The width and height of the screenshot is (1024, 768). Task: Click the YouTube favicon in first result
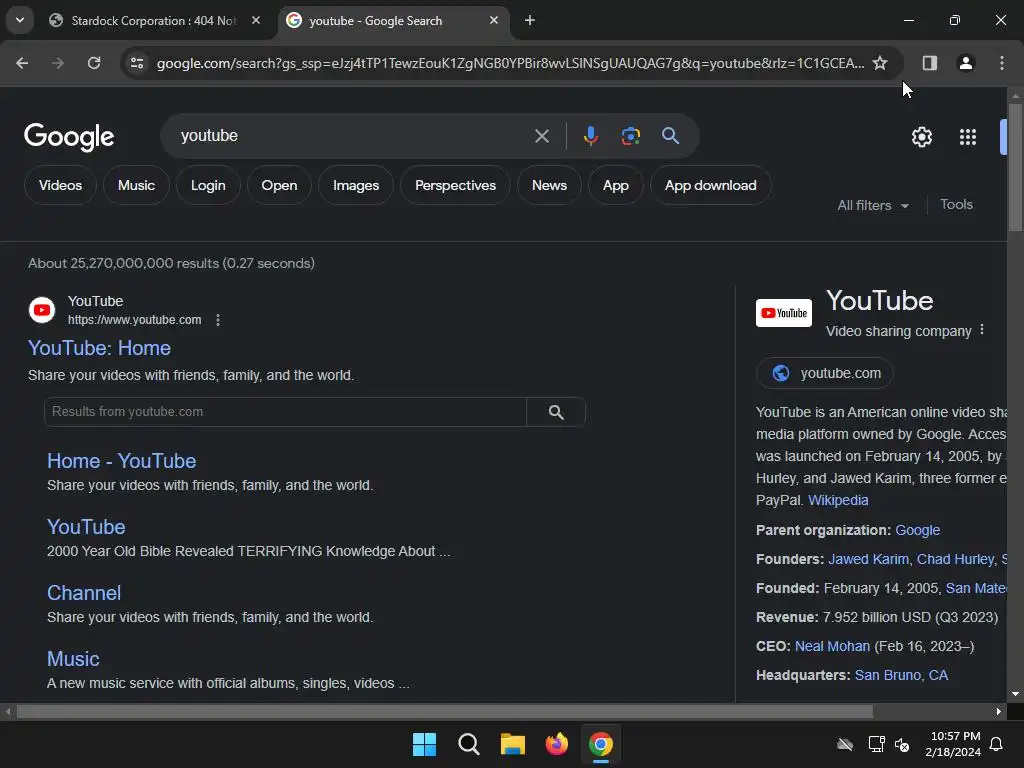pyautogui.click(x=42, y=310)
